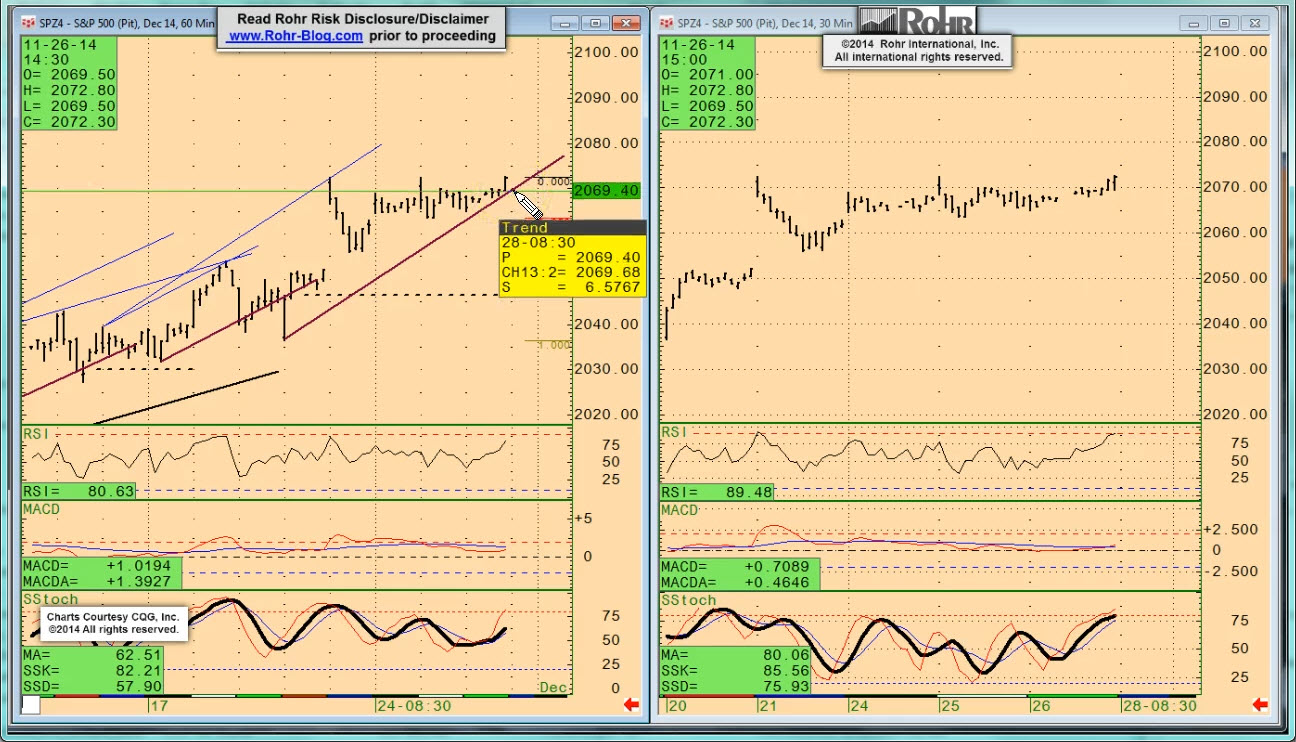
Task: Open the www.Rohr-Blog.com link
Action: (x=295, y=36)
